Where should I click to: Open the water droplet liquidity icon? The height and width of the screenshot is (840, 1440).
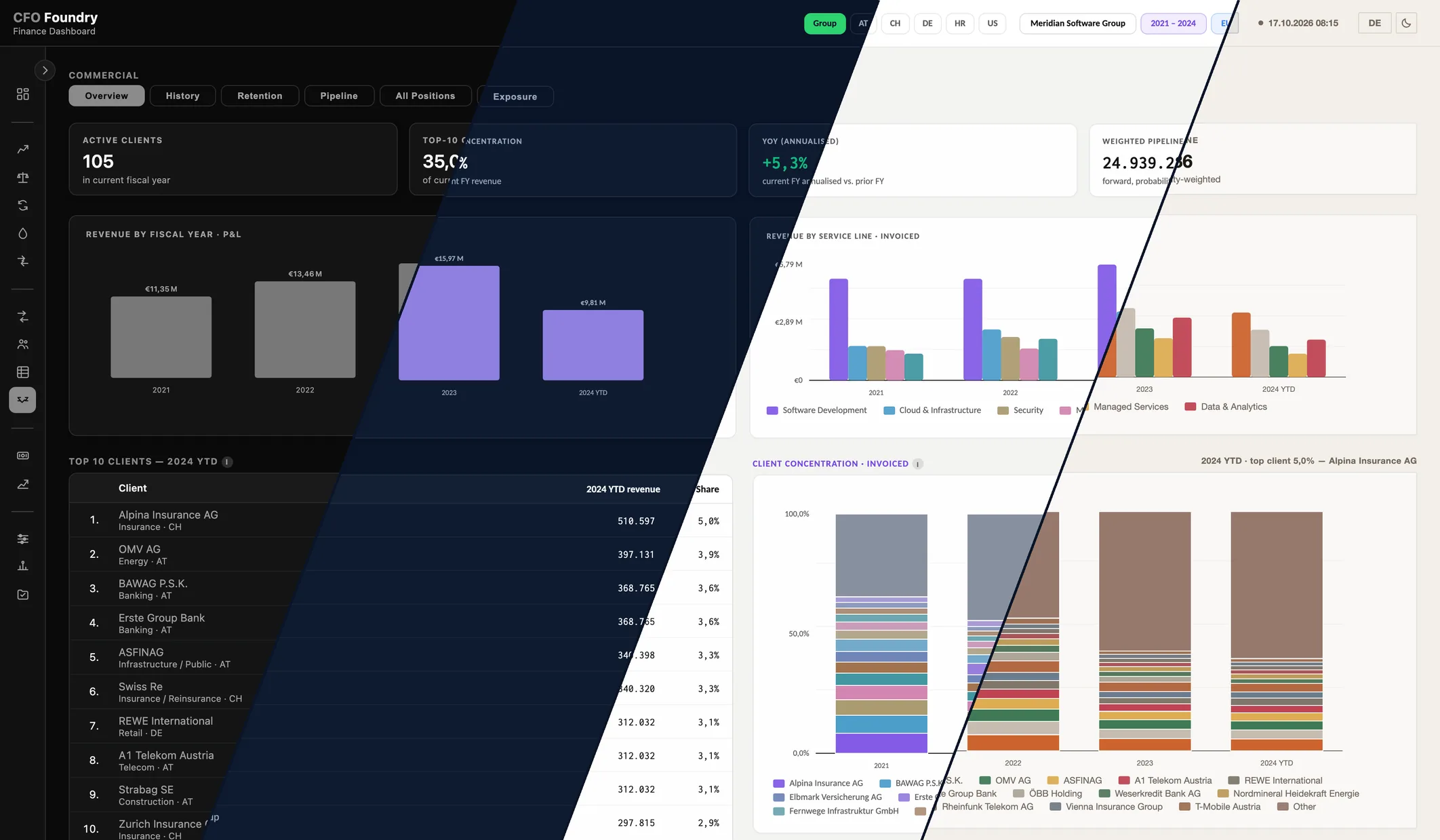(x=22, y=233)
